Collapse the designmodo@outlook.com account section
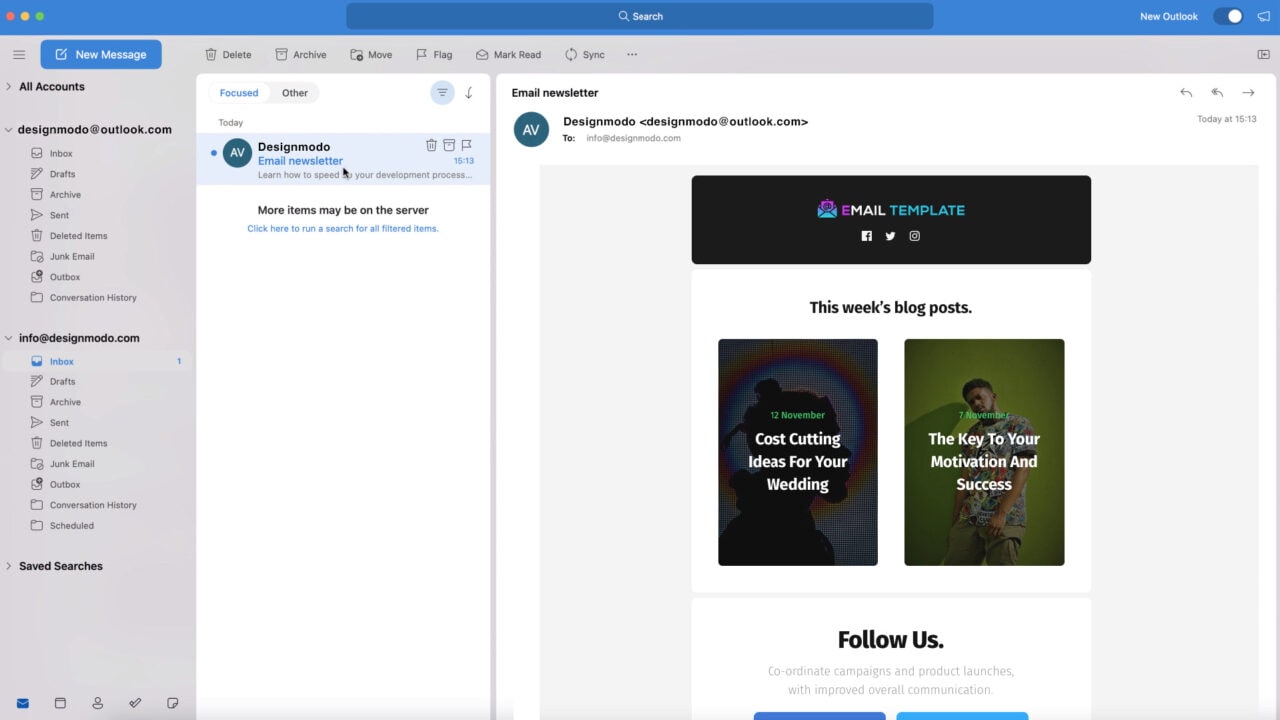The image size is (1280, 720). tap(8, 129)
